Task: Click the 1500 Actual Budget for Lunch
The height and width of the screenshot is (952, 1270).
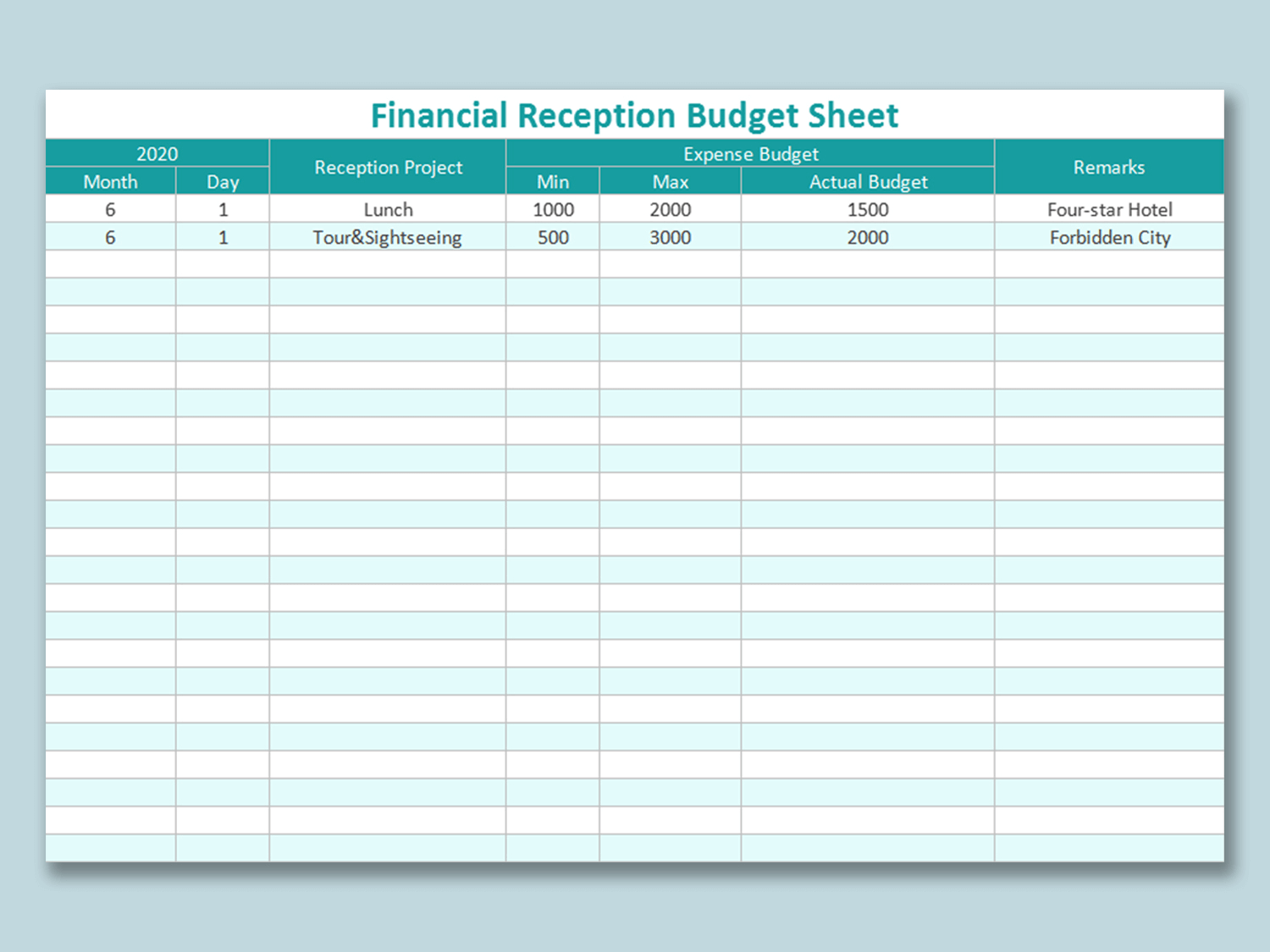Action: 868,209
